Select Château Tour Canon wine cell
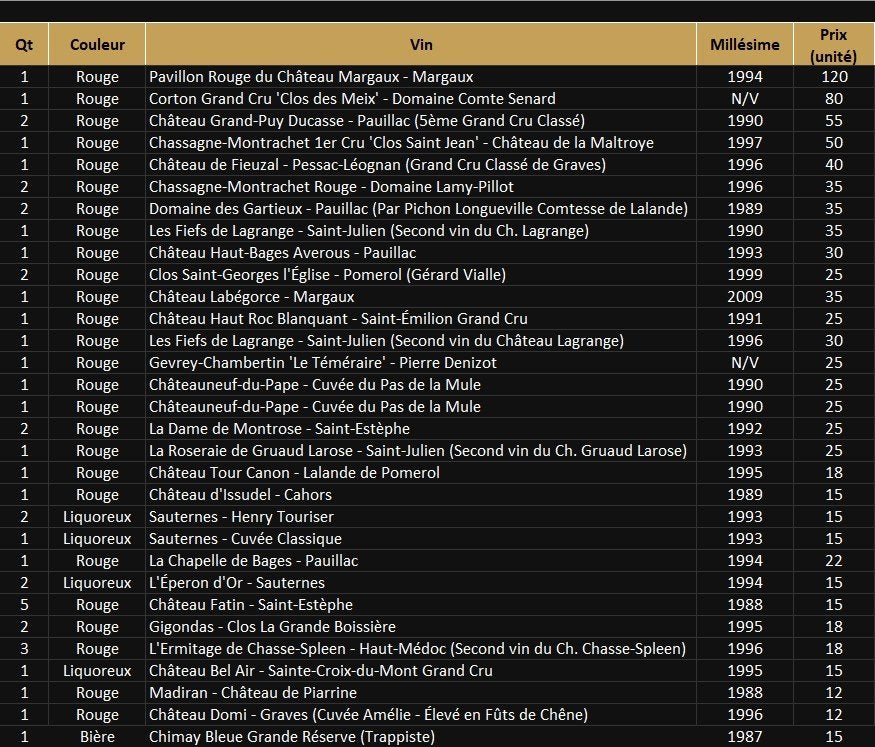This screenshot has height=747, width=875. click(421, 473)
